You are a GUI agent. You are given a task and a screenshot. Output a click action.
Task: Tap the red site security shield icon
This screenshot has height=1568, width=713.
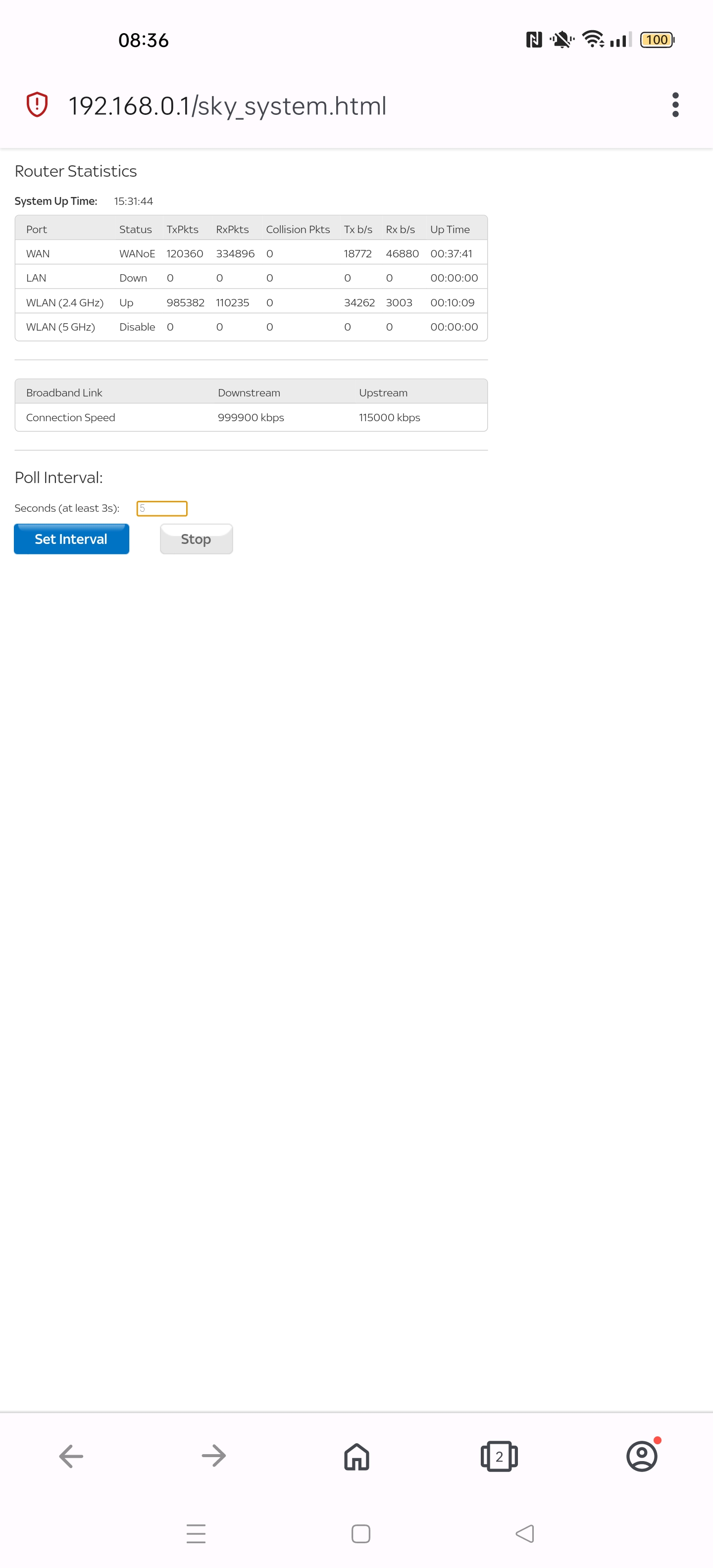coord(37,105)
